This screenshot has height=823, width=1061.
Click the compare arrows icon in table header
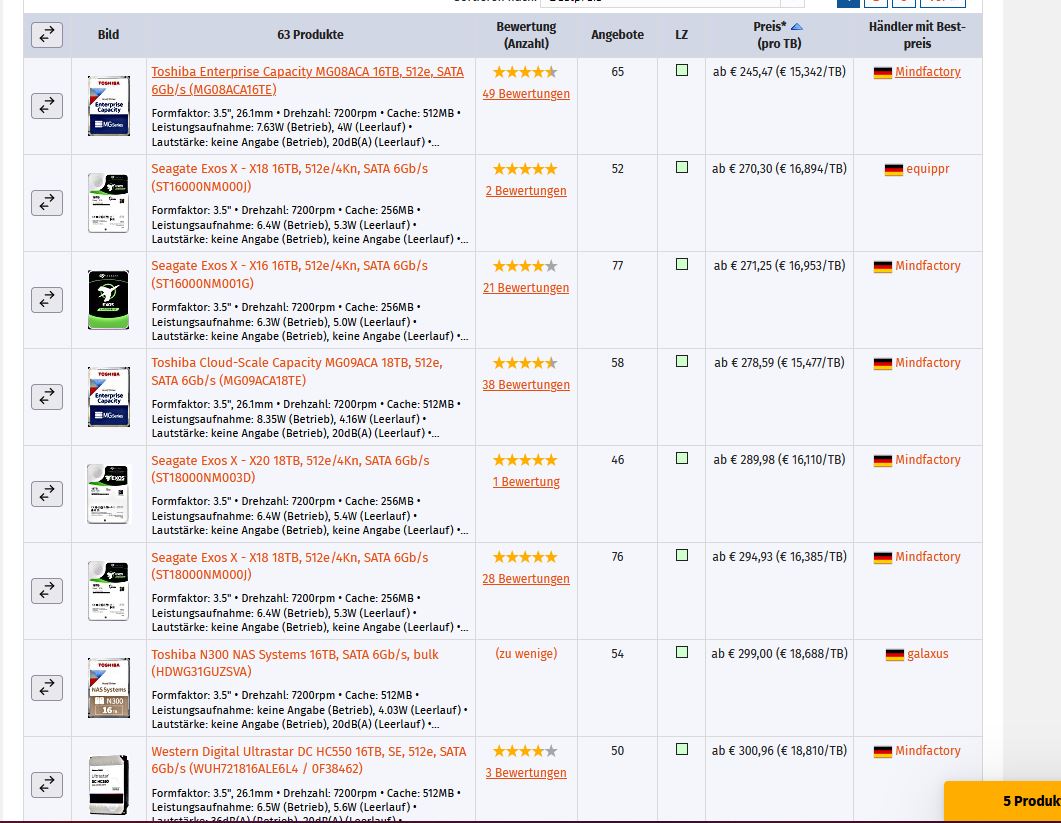click(x=47, y=35)
